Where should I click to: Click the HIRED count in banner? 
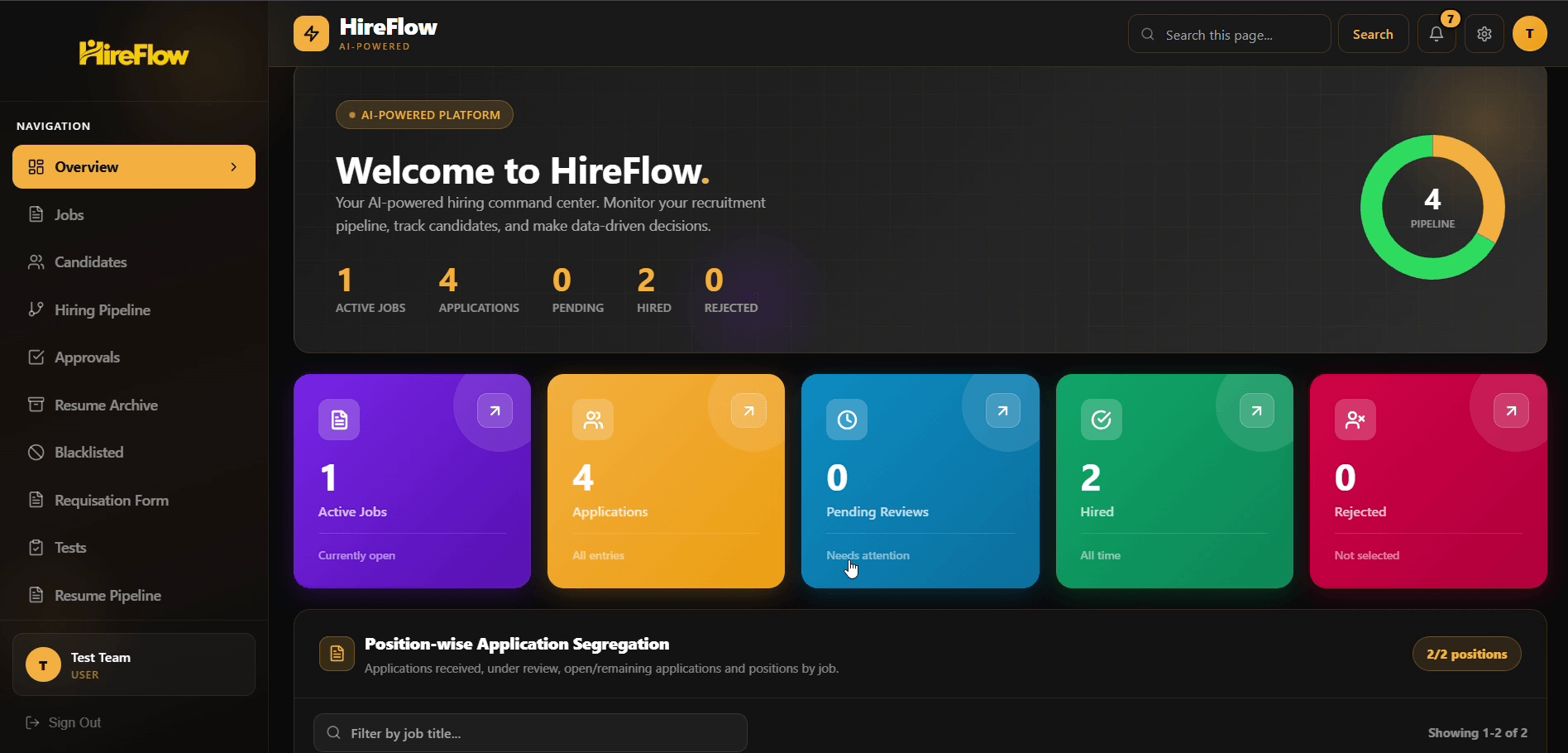654,289
